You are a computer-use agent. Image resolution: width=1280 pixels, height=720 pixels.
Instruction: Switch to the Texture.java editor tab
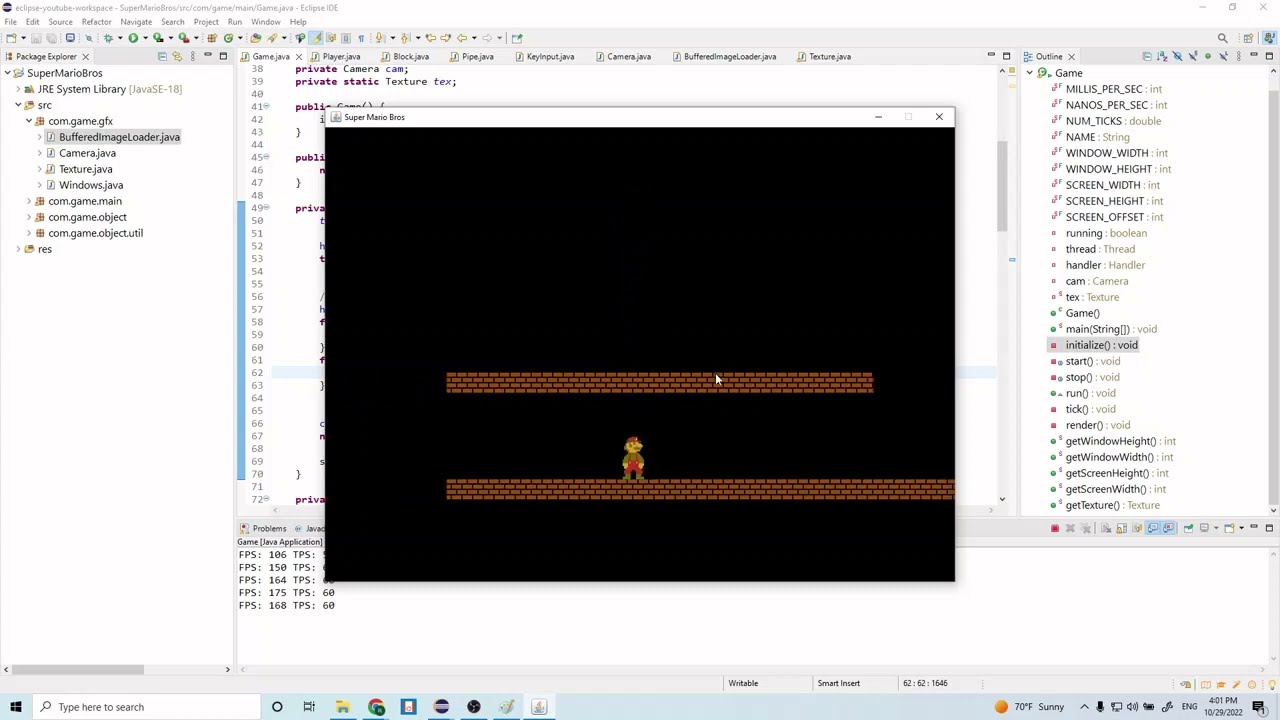tap(830, 57)
